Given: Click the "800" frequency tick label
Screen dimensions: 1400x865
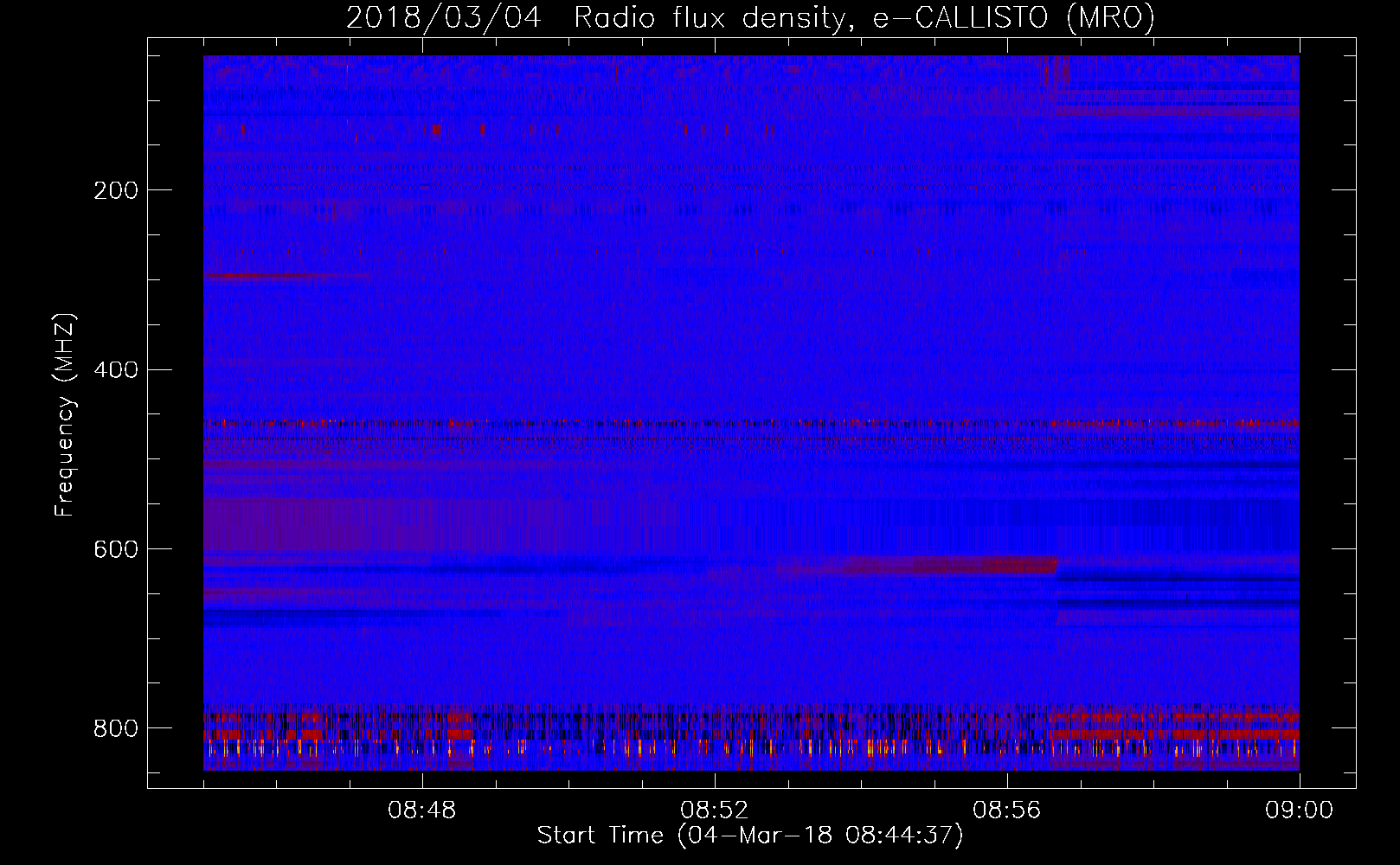Looking at the screenshot, I should coord(115,728).
